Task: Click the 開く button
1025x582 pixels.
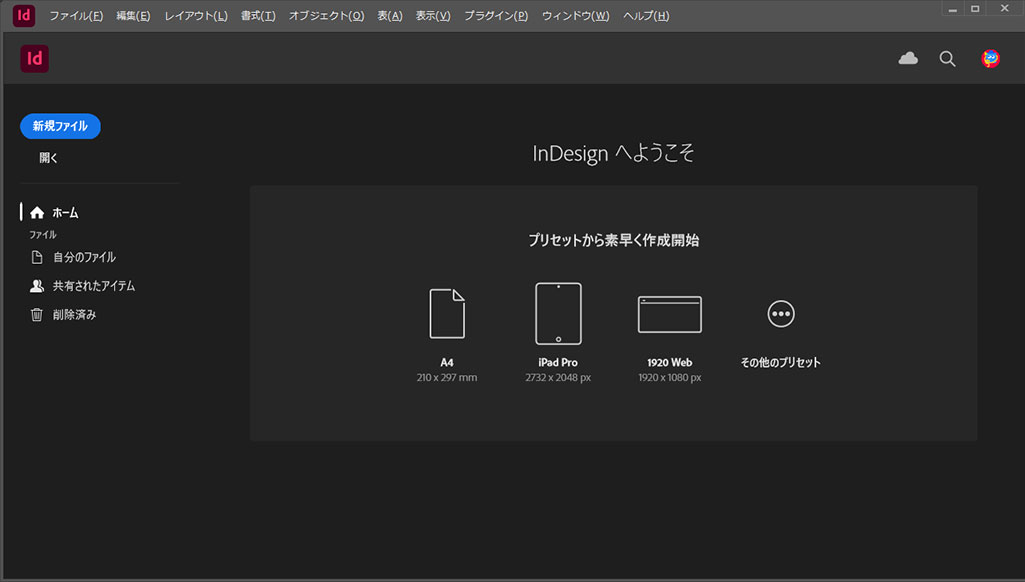Action: [48, 158]
